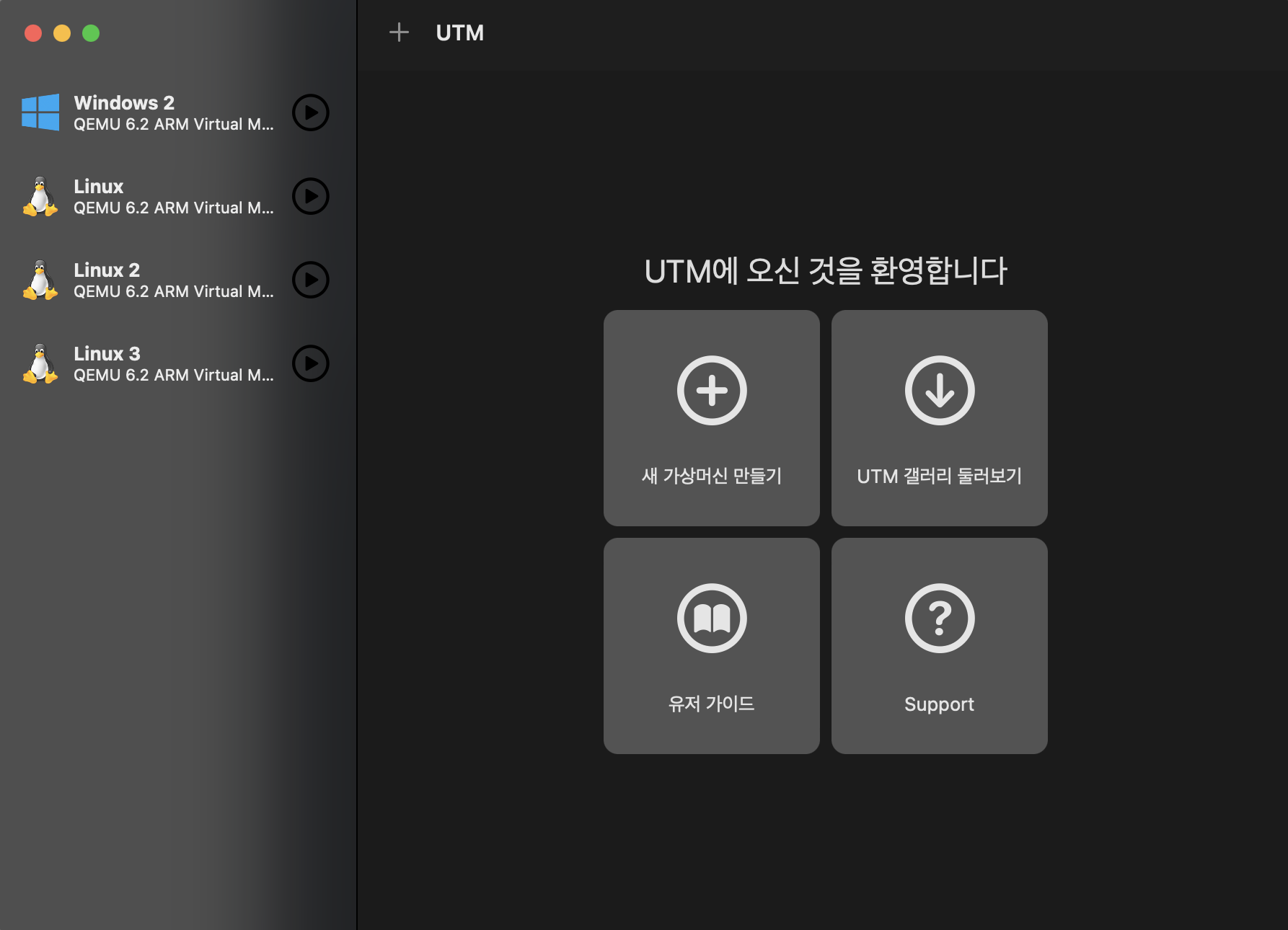The image size is (1288, 930).
Task: Click the penguin icon of the Linux entry
Action: click(40, 196)
